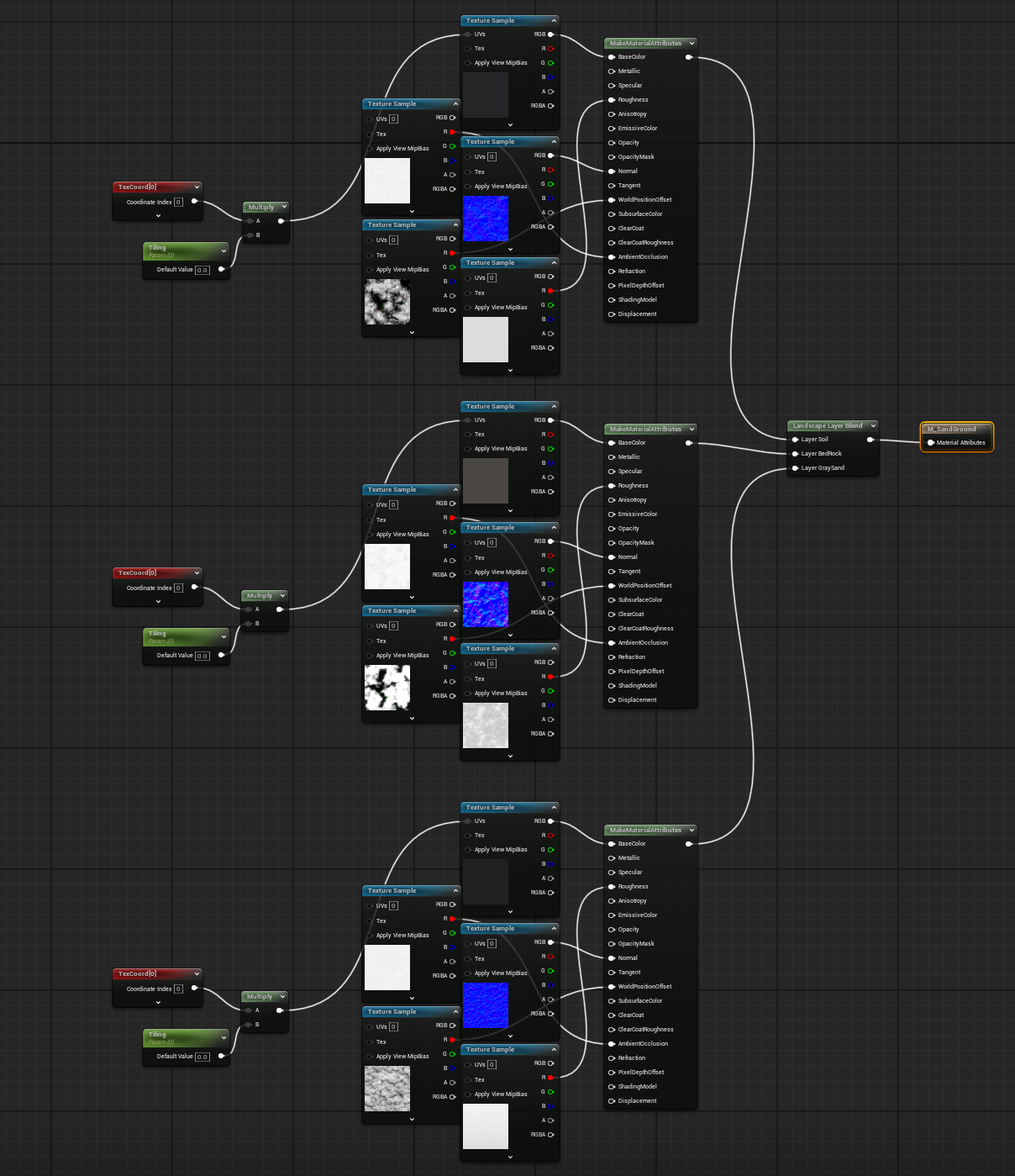This screenshot has width=1015, height=1176.
Task: Click Displacement pin on the GraySand layer's MakeMaterialAttributes
Action: (612, 1101)
